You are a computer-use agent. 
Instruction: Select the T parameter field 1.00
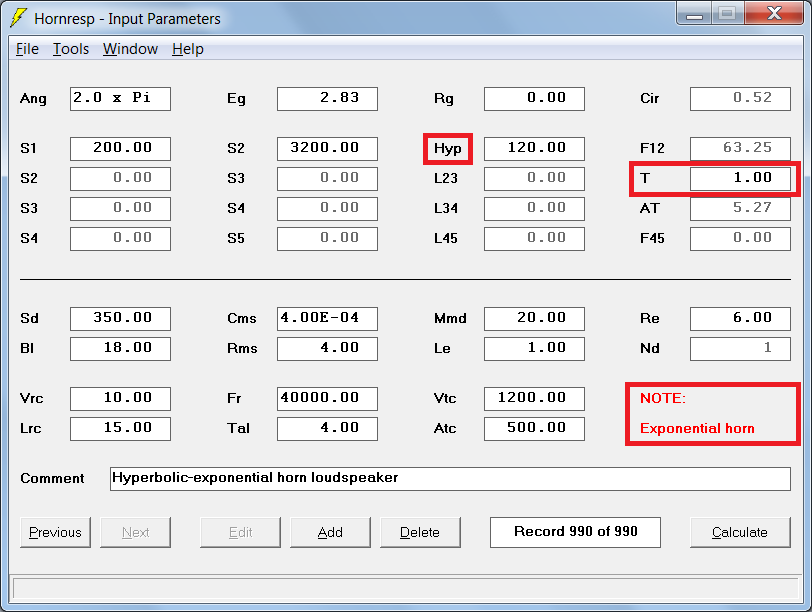point(741,179)
